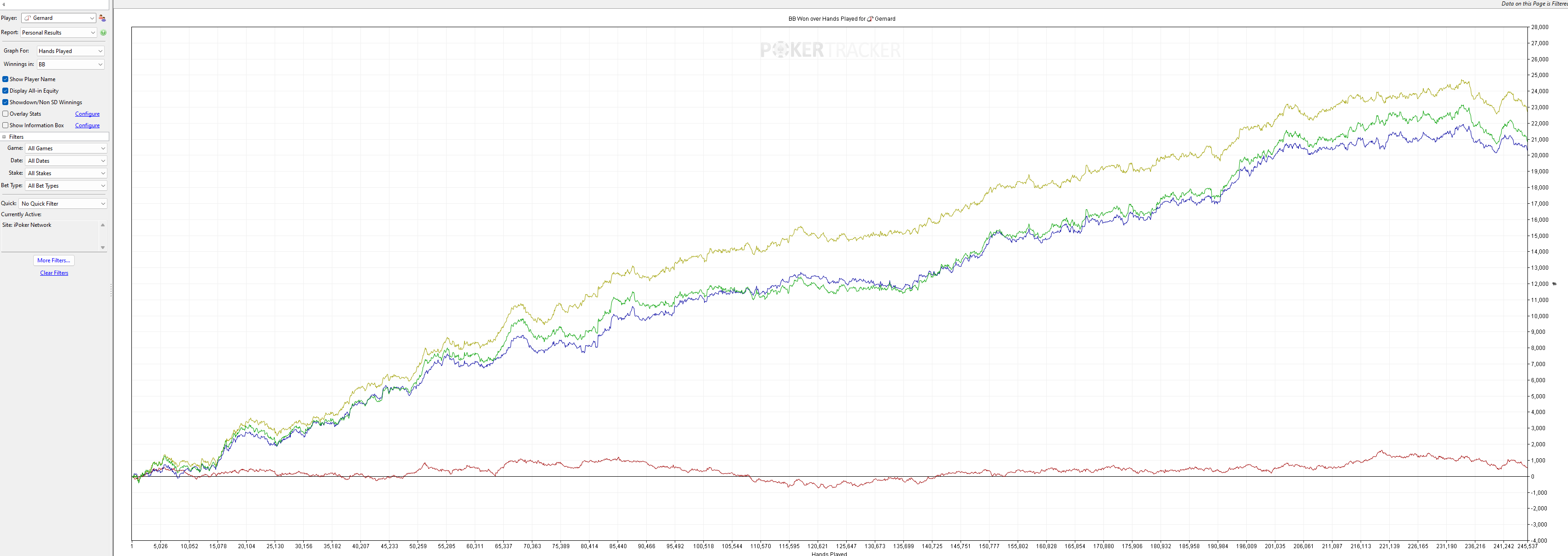Collapse the sidebar with the left arrow
This screenshot has height=556, width=1568.
(4, 4)
